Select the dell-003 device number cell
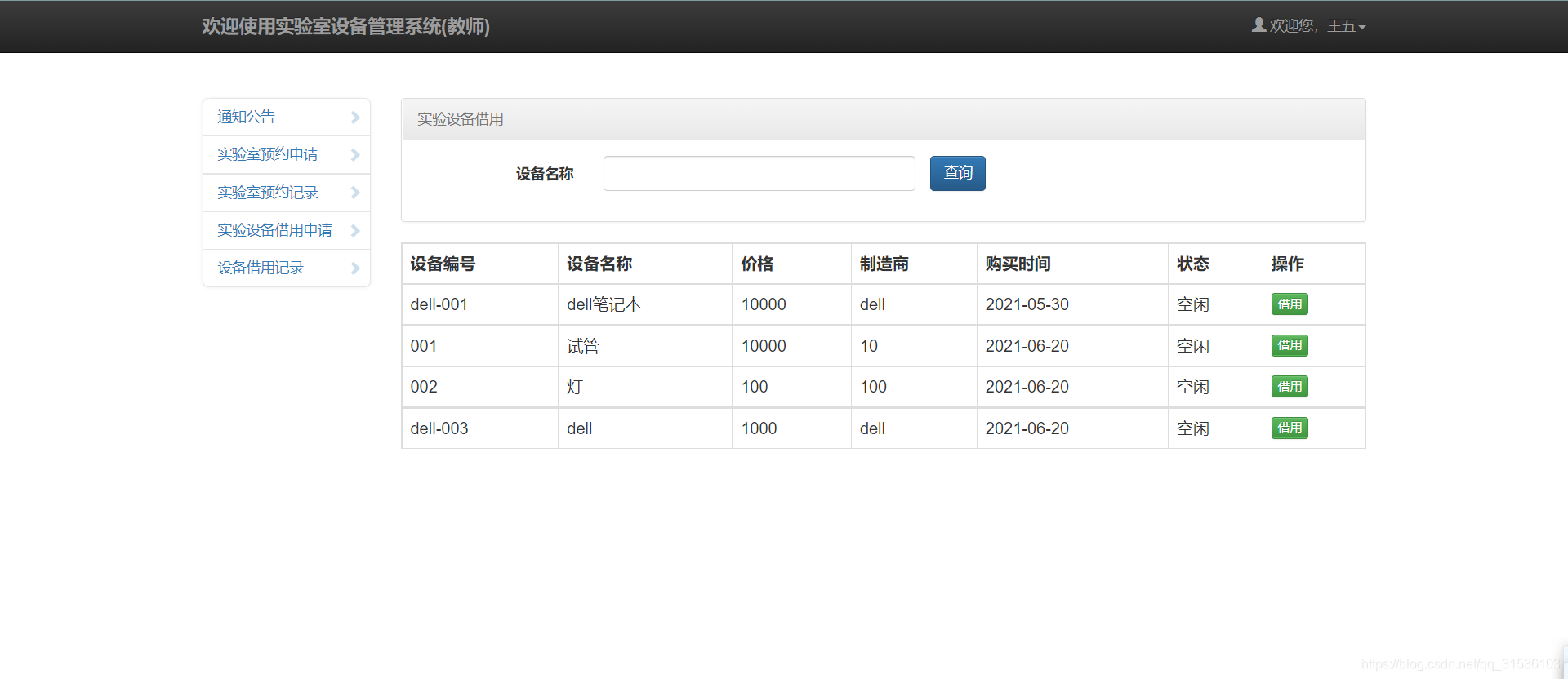The width and height of the screenshot is (1568, 679). pos(480,428)
